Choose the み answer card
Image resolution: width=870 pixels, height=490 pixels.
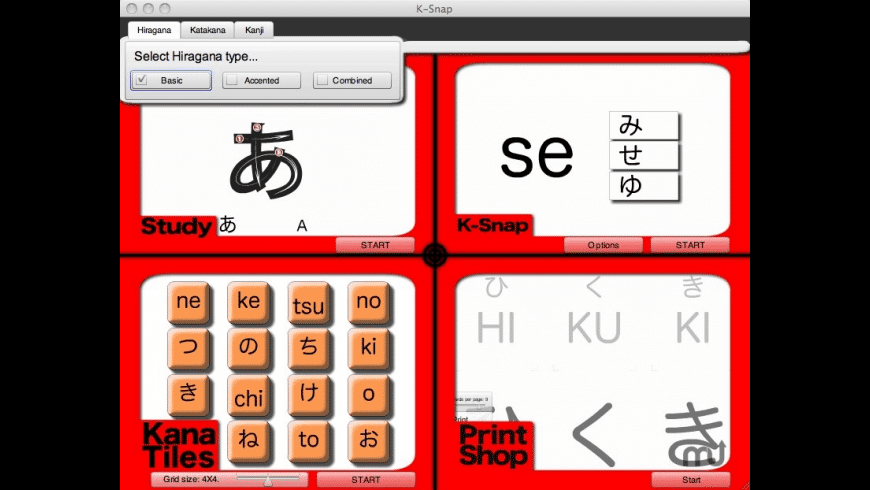(644, 125)
